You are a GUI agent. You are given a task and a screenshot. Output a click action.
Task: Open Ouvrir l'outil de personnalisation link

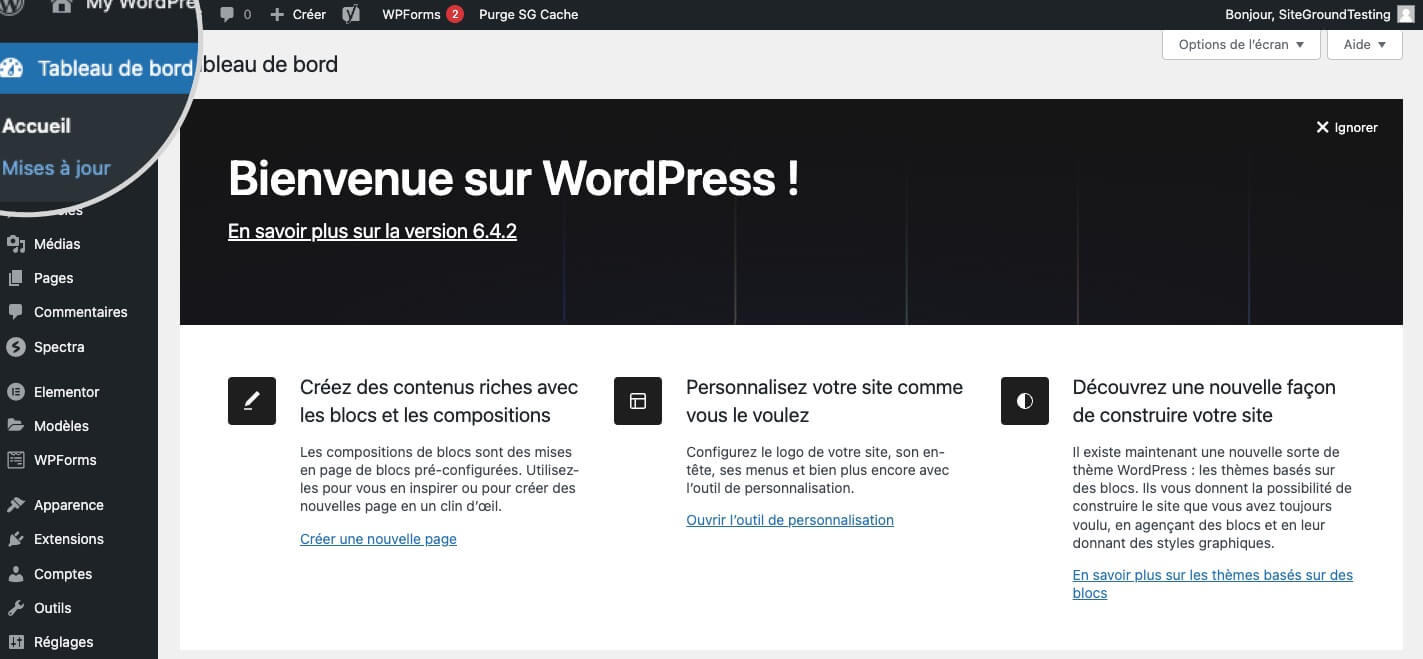tap(790, 520)
